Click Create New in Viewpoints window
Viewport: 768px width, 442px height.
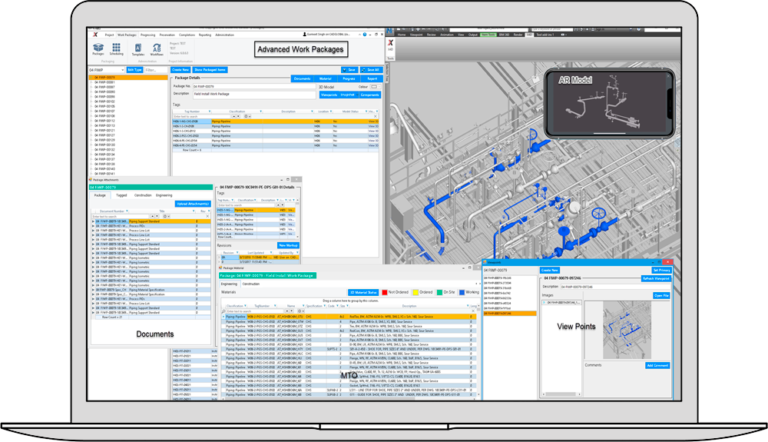(550, 270)
